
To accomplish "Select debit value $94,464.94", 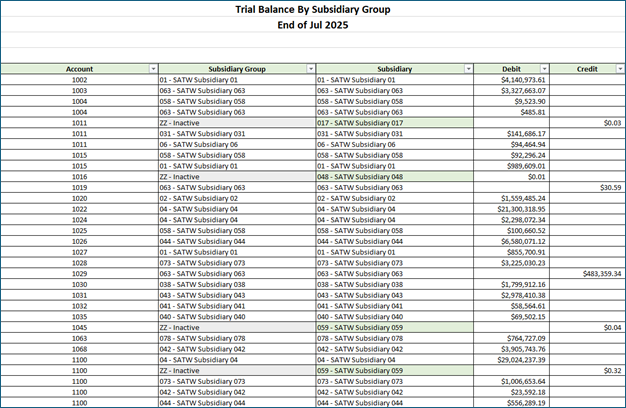I will [511, 145].
